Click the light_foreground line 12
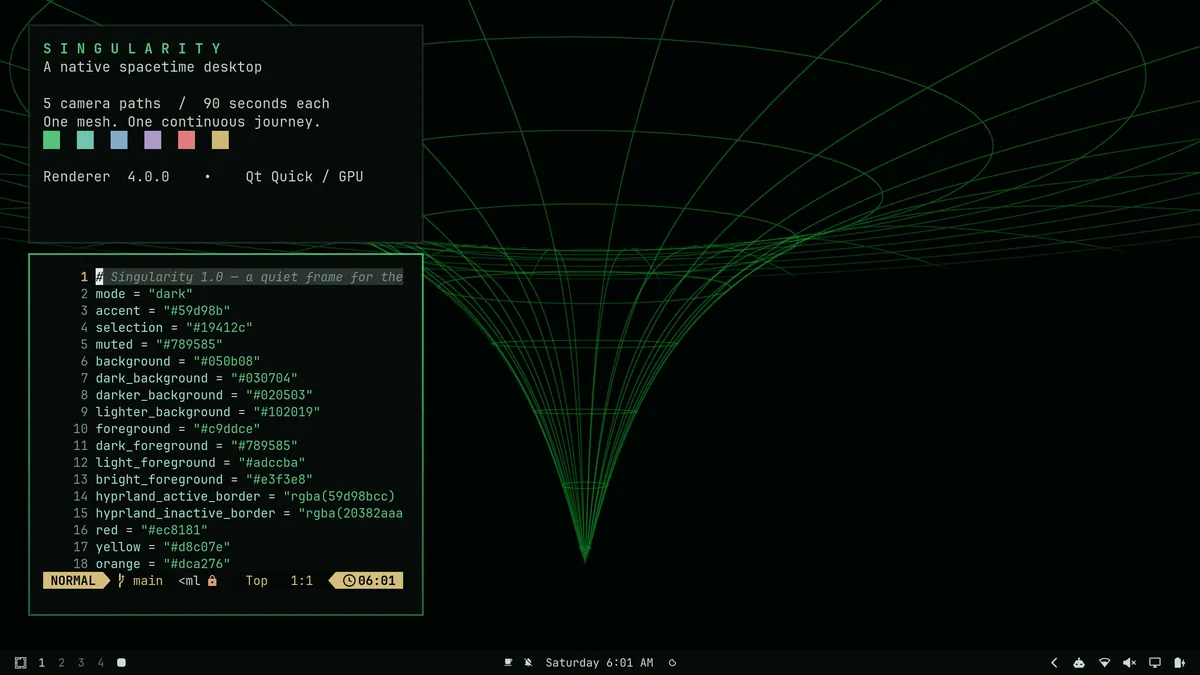 coord(201,463)
